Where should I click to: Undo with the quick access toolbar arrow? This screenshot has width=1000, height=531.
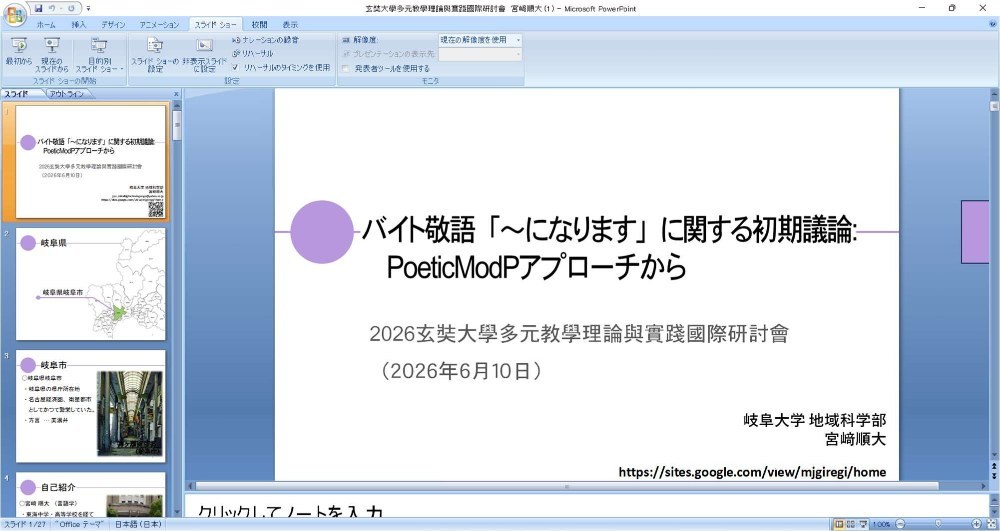click(52, 8)
